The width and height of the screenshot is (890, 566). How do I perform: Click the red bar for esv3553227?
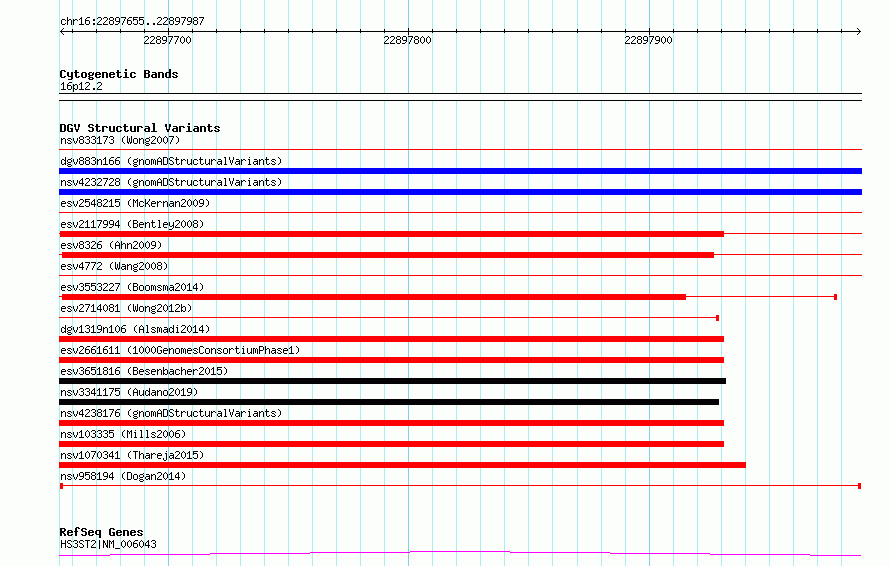click(x=373, y=297)
